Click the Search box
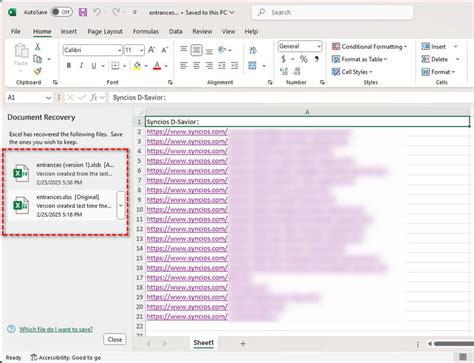Viewport: 474px width, 363px height. [332, 12]
